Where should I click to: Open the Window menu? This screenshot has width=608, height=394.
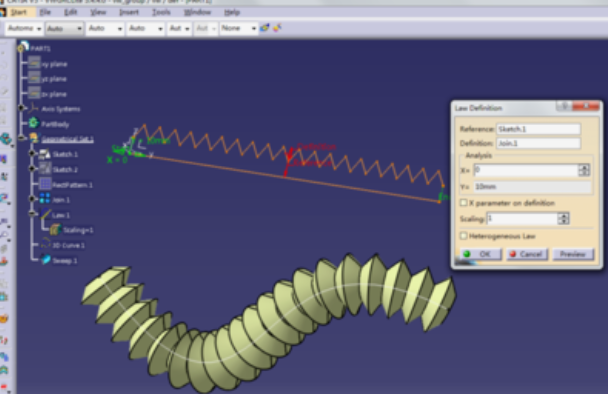click(x=197, y=12)
